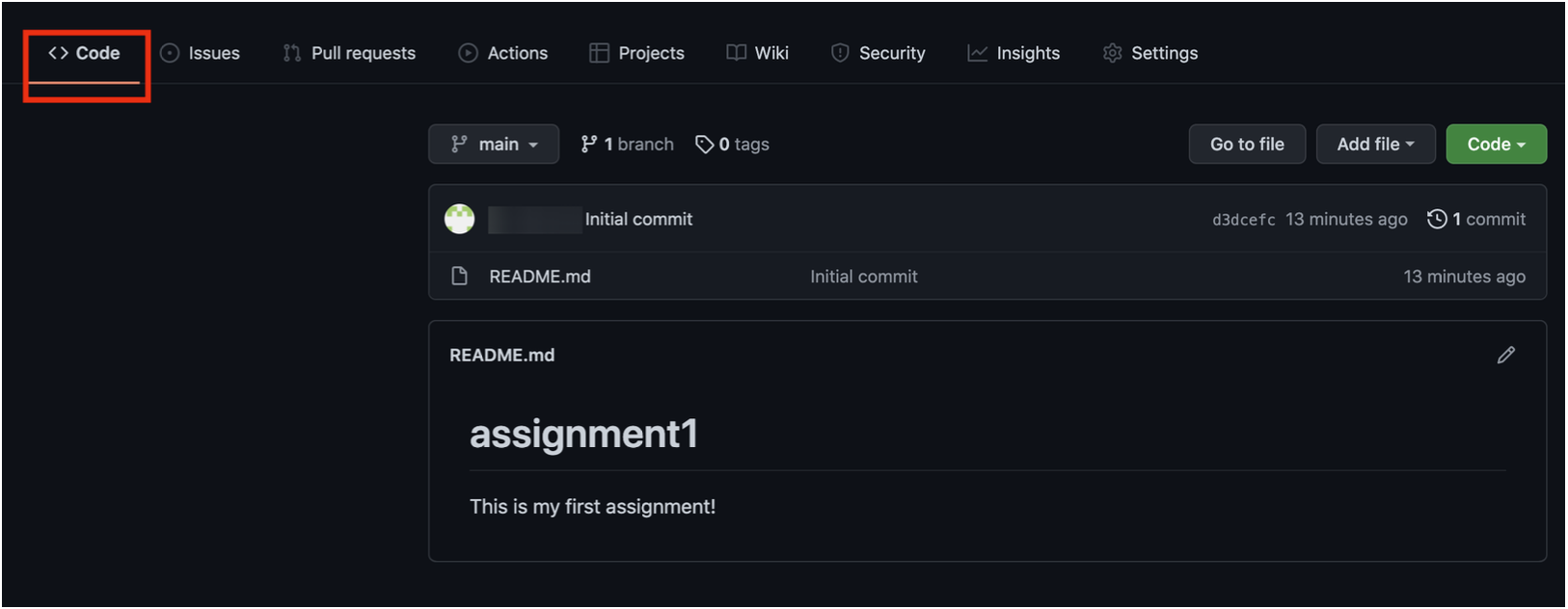Expand the green Code dropdown button
Image resolution: width=1568 pixels, height=609 pixels.
point(1496,145)
